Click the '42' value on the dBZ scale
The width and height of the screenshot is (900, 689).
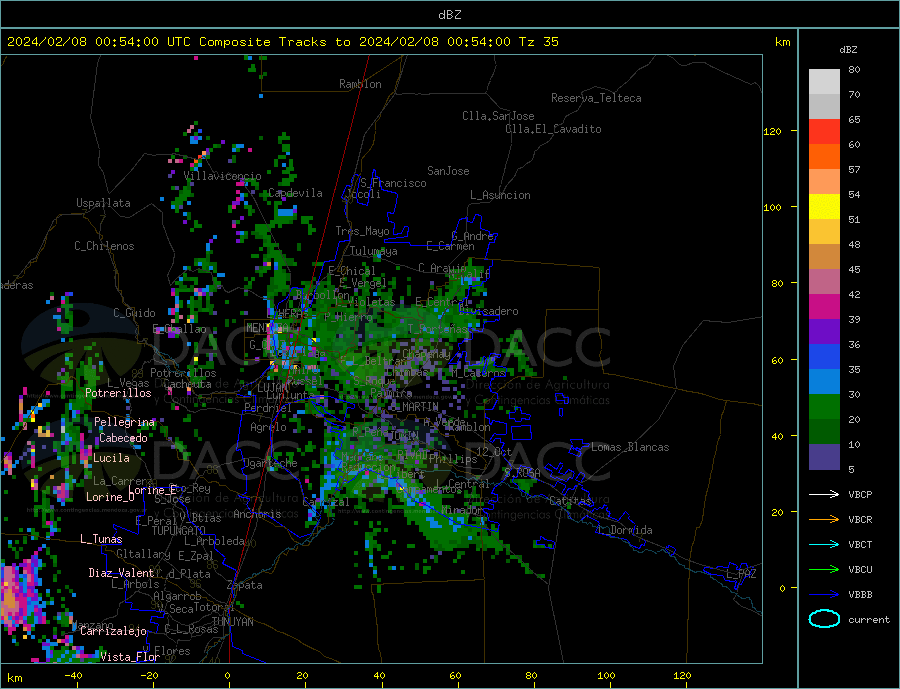coord(854,295)
